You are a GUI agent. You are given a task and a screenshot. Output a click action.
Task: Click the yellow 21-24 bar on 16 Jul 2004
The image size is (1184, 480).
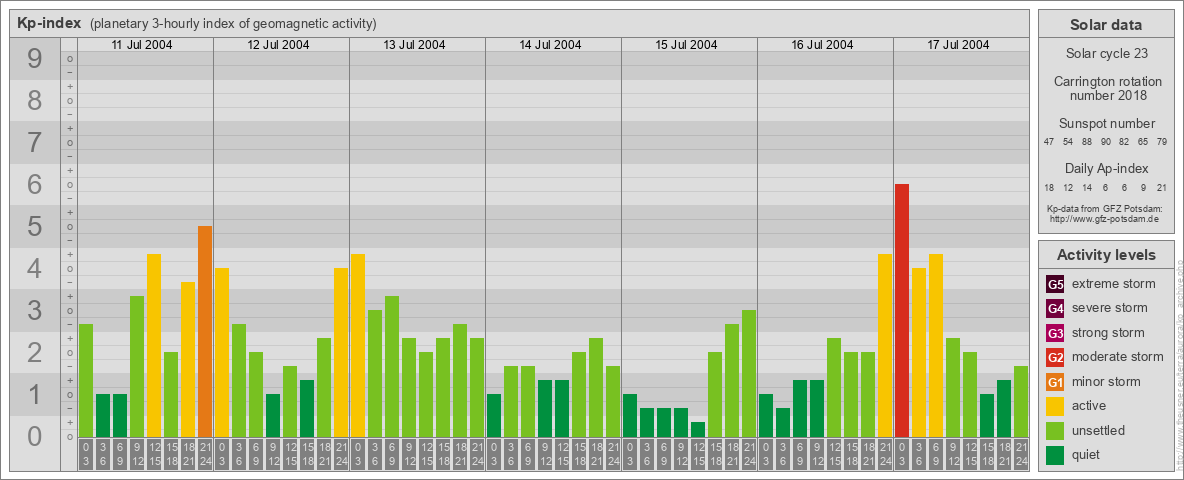click(x=884, y=345)
